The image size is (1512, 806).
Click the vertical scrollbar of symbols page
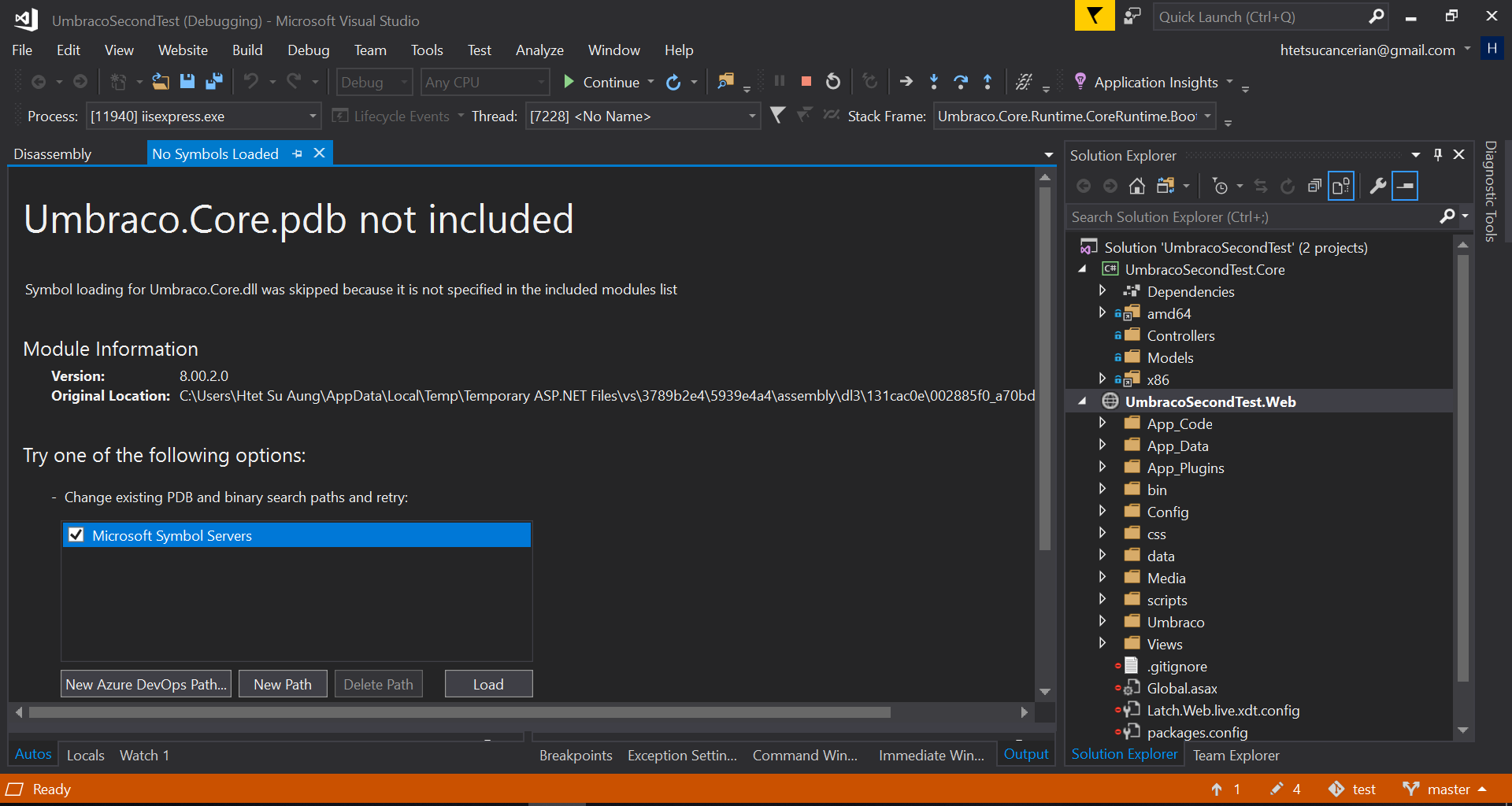pos(1045,370)
